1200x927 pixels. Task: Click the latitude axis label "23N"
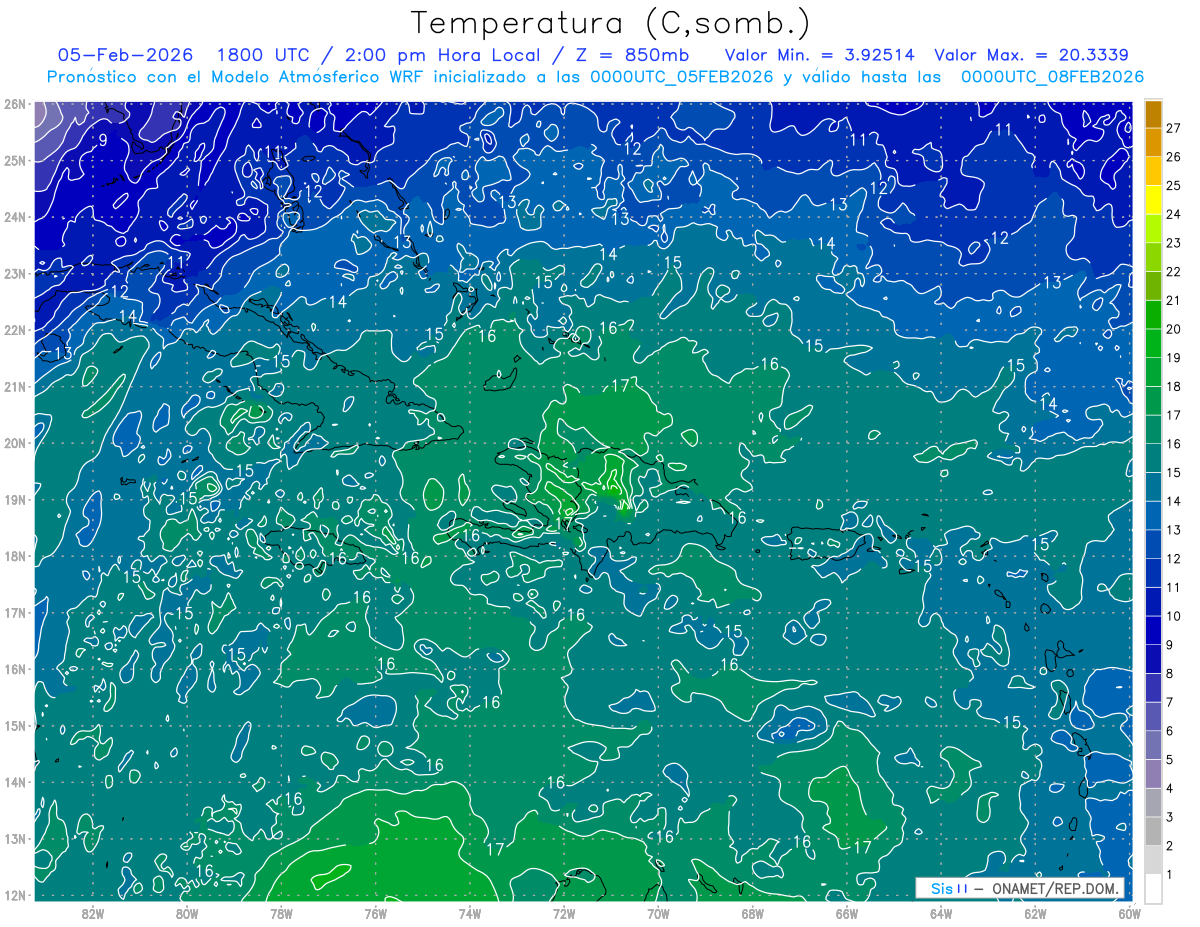14,273
